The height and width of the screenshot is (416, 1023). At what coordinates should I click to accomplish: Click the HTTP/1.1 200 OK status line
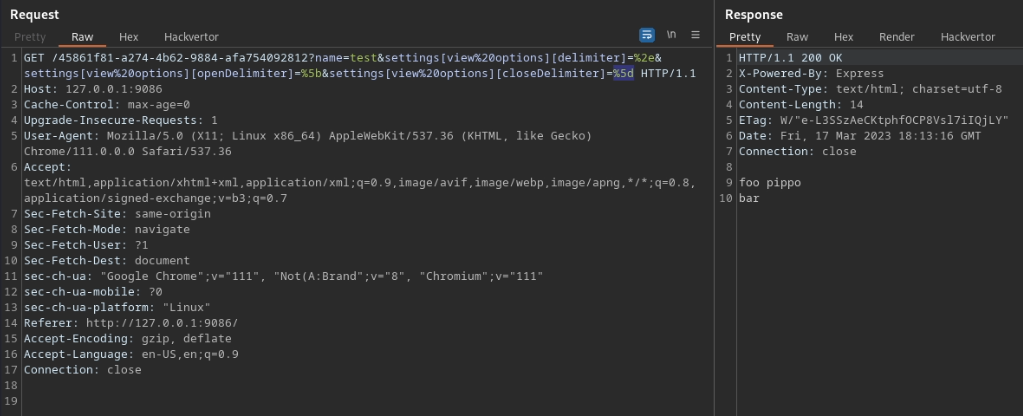click(790, 59)
